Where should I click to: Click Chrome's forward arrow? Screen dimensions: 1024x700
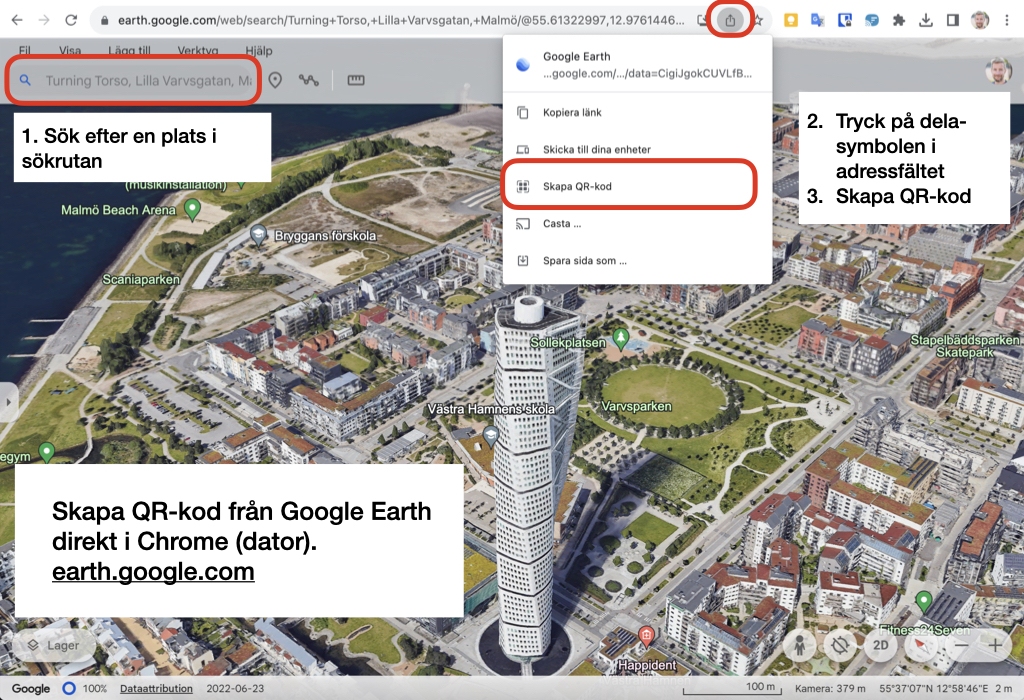(x=44, y=20)
